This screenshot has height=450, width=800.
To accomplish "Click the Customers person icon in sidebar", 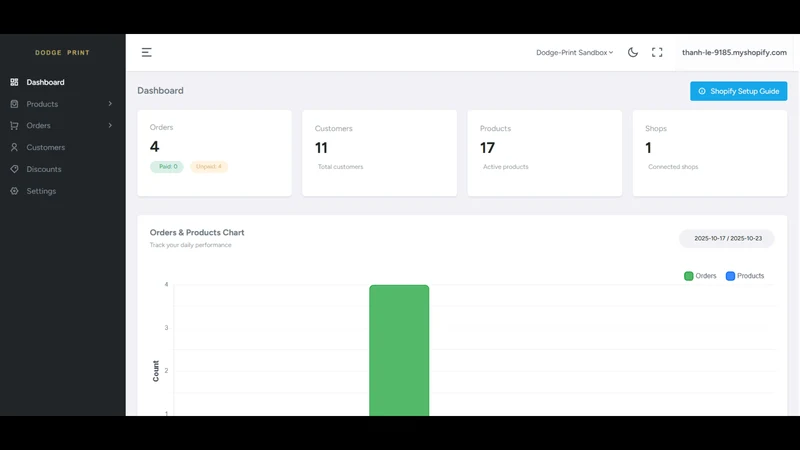I will [x=14, y=147].
